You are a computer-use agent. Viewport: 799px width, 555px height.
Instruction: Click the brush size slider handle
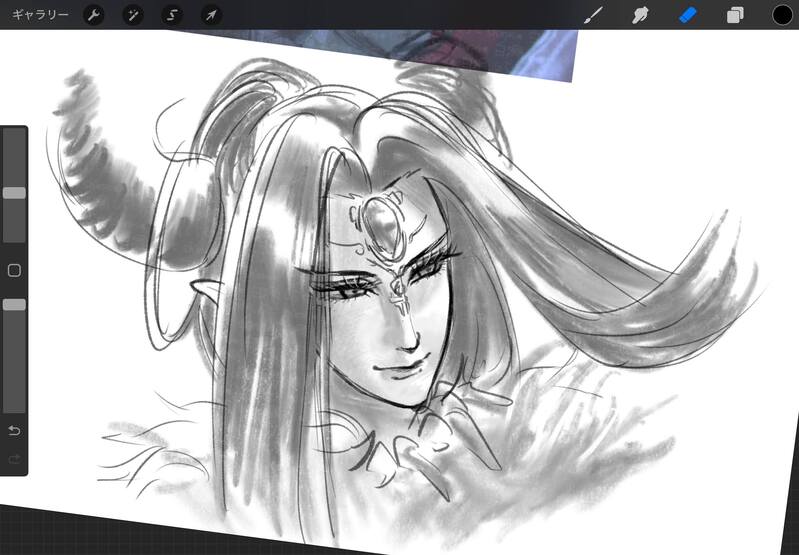[x=14, y=193]
